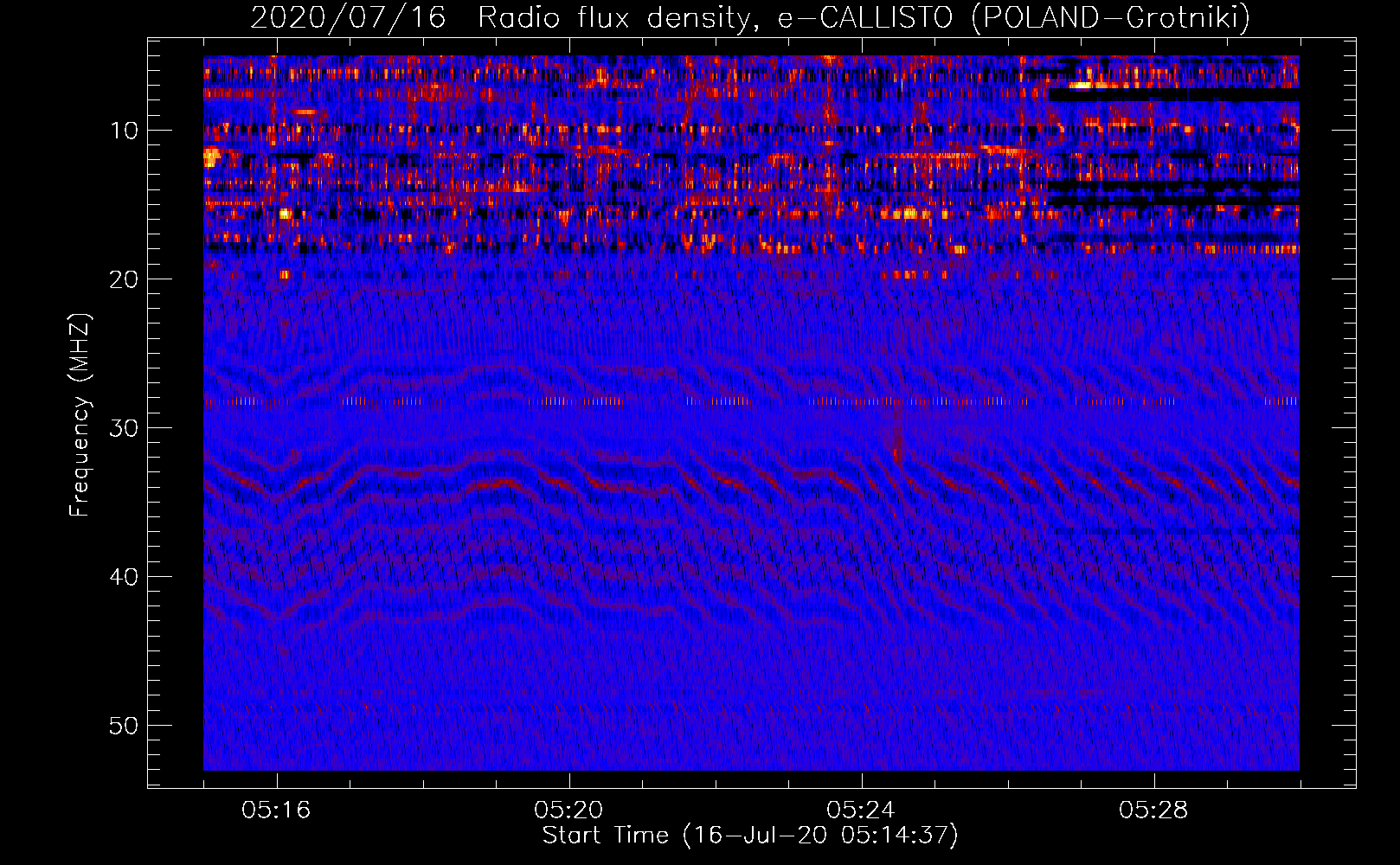1400x865 pixels.
Task: Click the 50 frequency tick label
Action: point(125,726)
